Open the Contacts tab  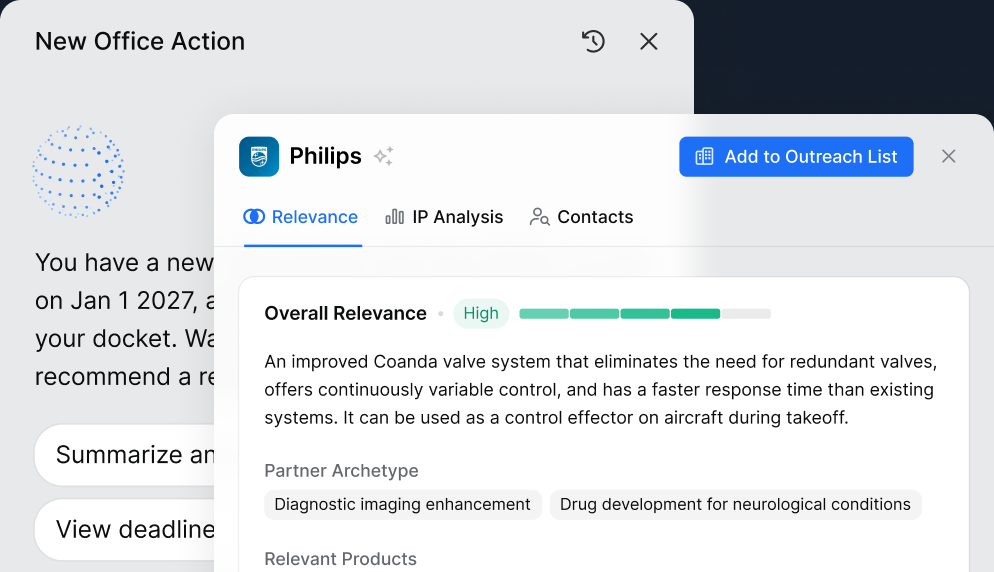(x=581, y=217)
